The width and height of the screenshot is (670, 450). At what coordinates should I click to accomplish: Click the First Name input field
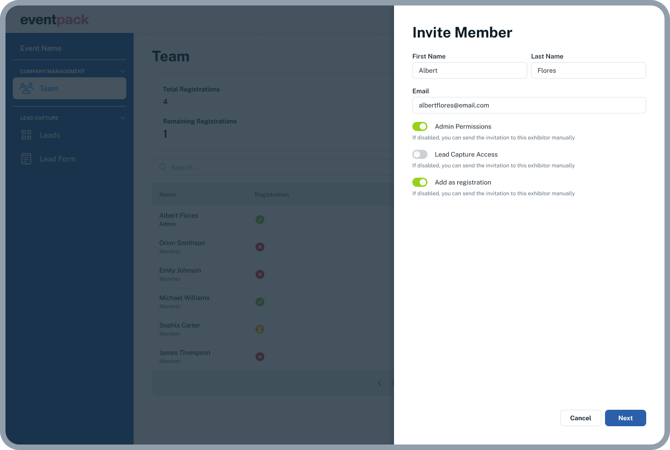(469, 71)
